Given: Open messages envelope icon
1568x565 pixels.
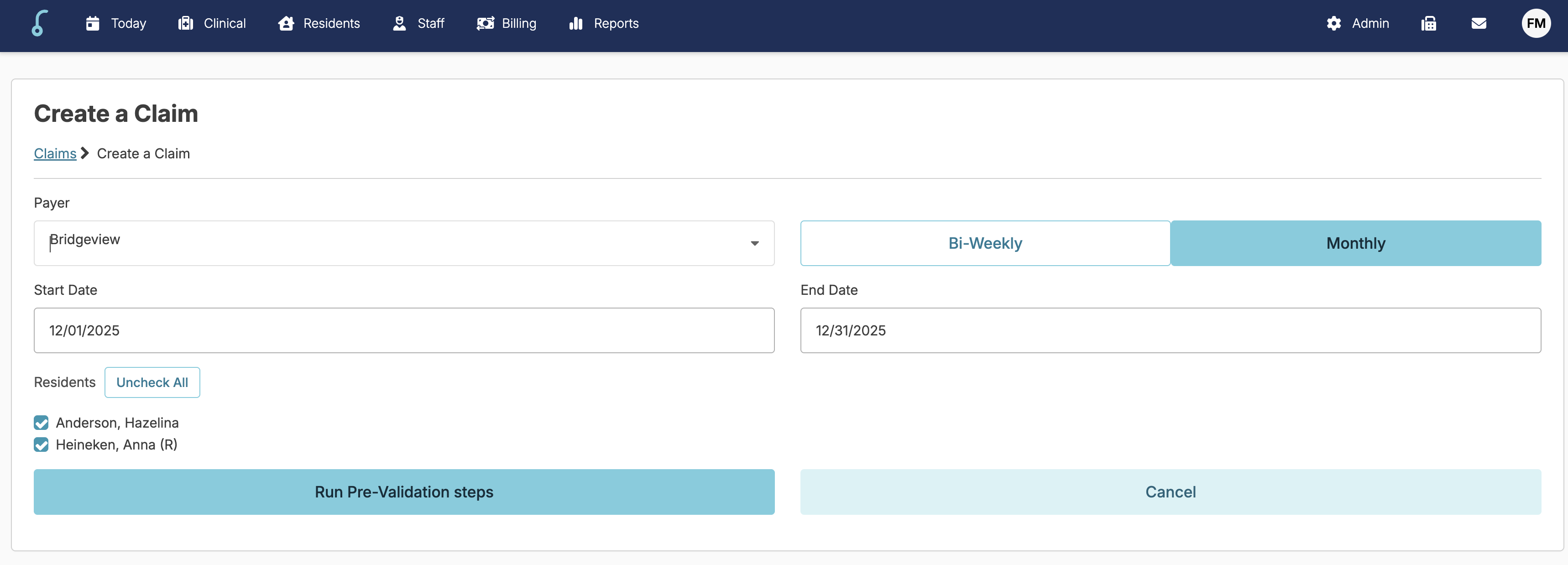Looking at the screenshot, I should pyautogui.click(x=1479, y=23).
